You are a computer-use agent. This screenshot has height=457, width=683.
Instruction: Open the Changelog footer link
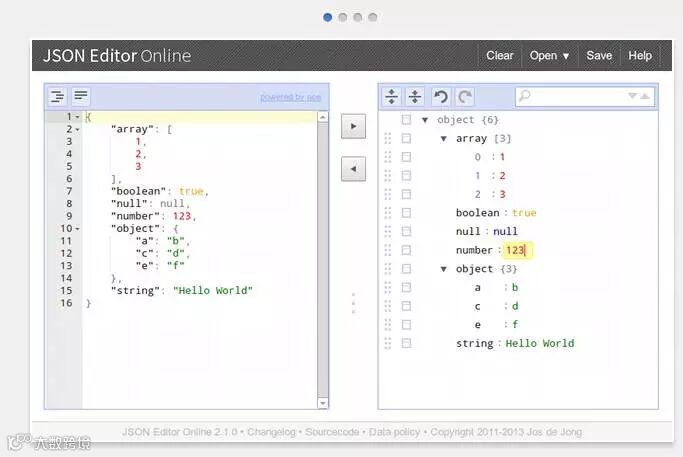coord(271,432)
